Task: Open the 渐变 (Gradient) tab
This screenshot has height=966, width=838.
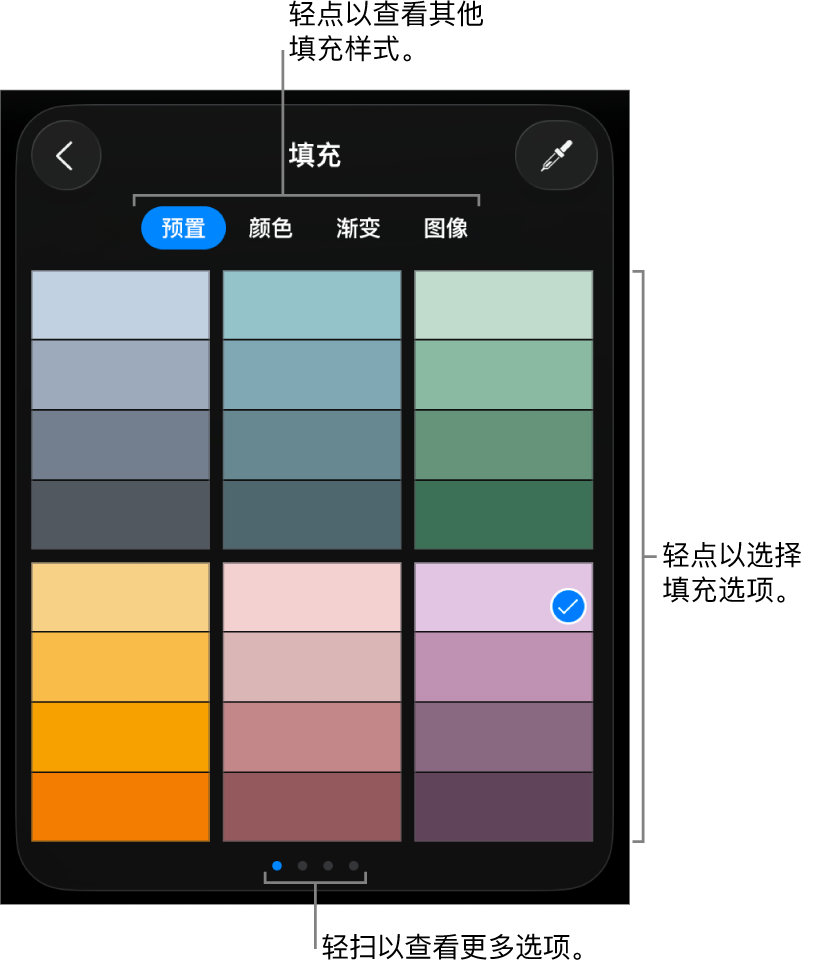Action: coord(357,228)
